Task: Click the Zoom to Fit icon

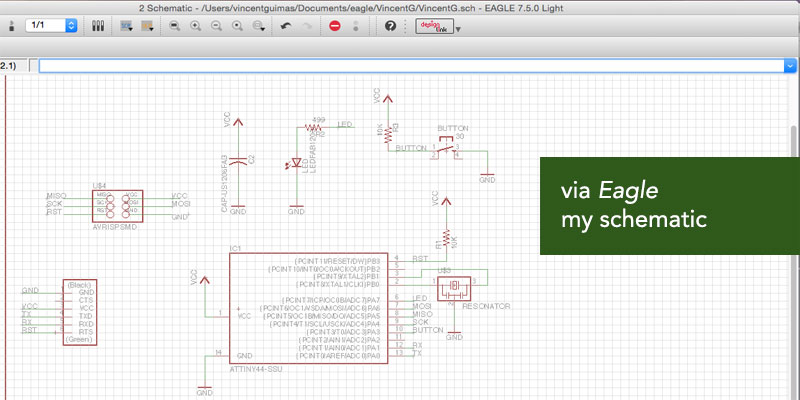Action: [x=174, y=26]
